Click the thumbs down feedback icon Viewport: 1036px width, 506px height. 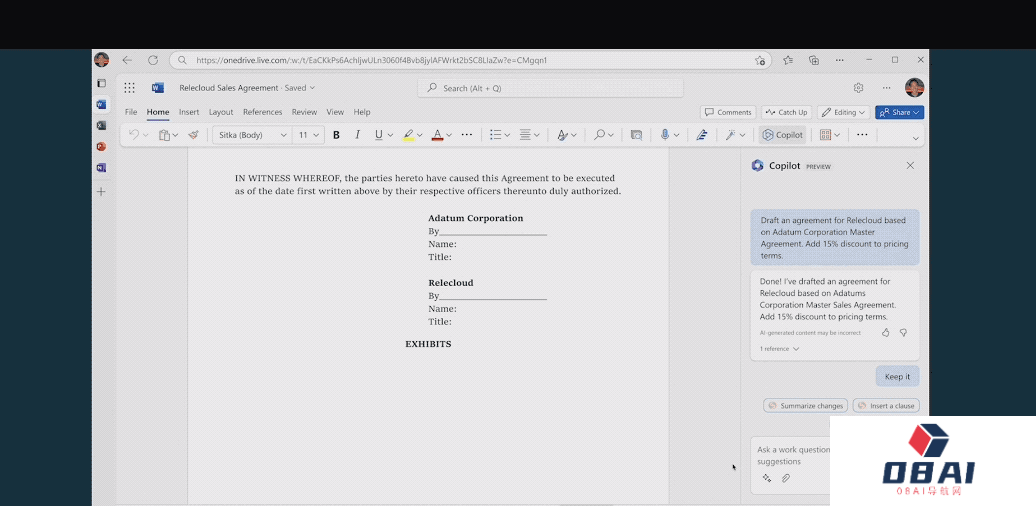point(903,332)
